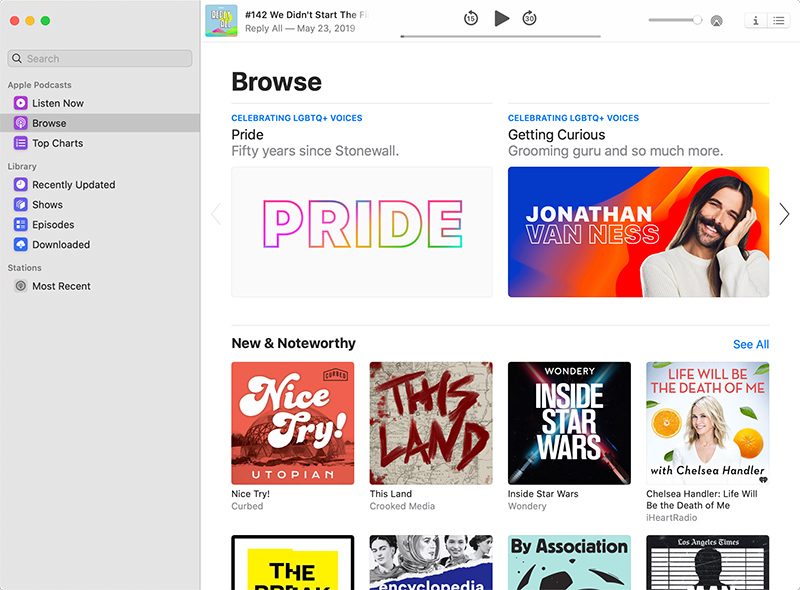The image size is (800, 590).
Task: Click 'This Land' title text
Action: click(391, 494)
